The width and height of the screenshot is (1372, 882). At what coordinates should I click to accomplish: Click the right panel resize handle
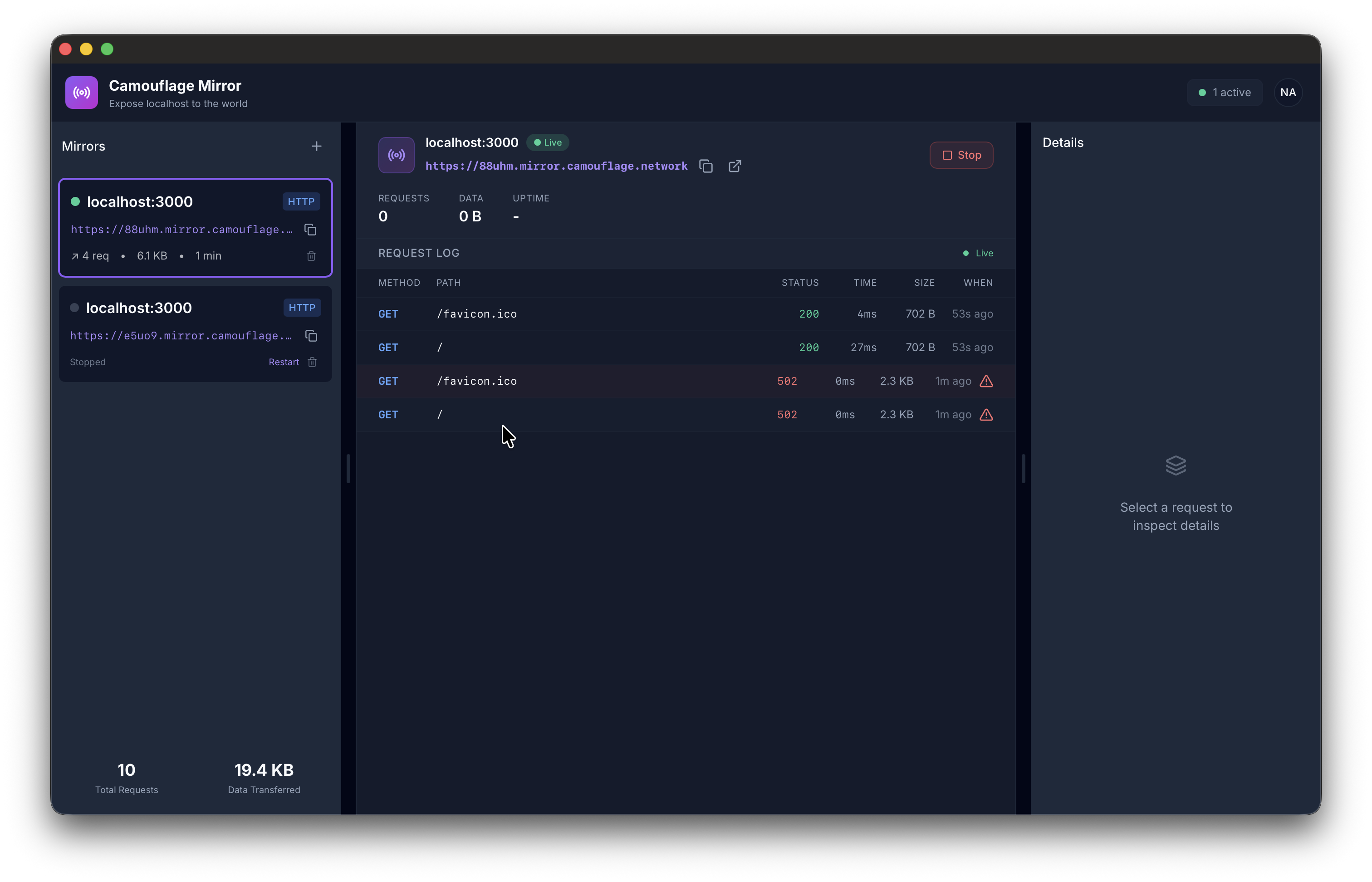(x=1023, y=469)
